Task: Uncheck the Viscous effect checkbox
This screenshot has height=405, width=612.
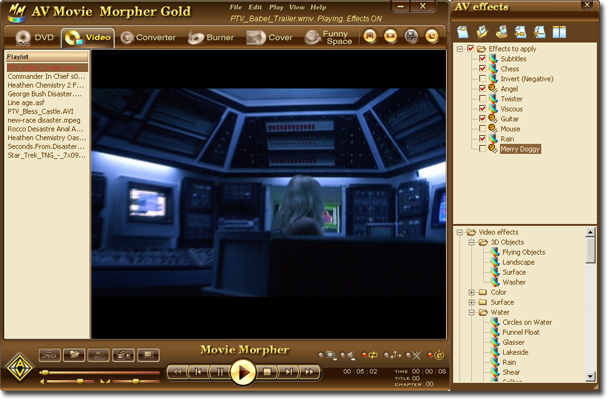Action: (x=482, y=108)
